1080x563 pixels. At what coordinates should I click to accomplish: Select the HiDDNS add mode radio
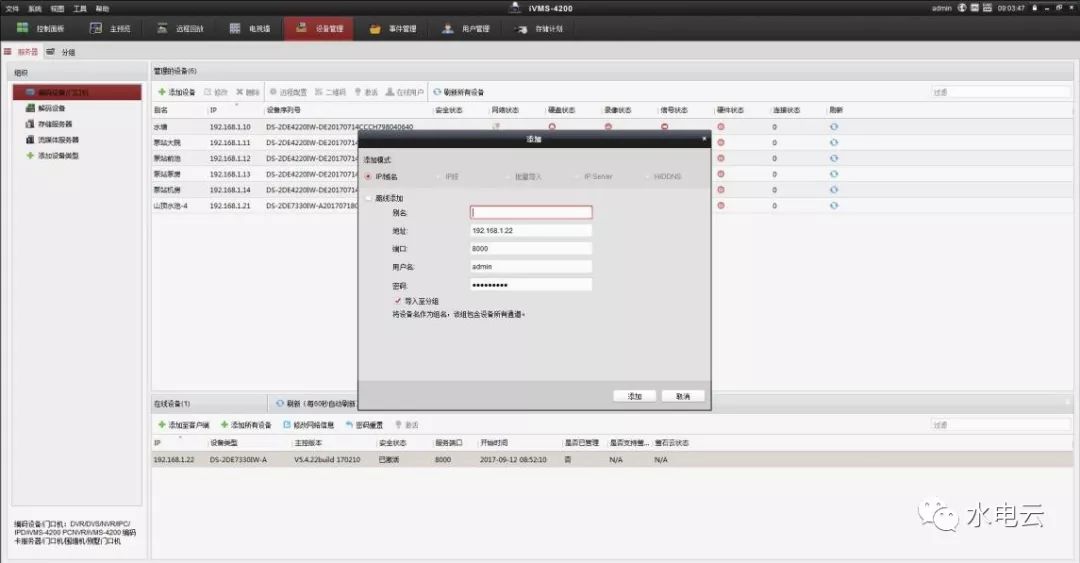click(x=647, y=177)
